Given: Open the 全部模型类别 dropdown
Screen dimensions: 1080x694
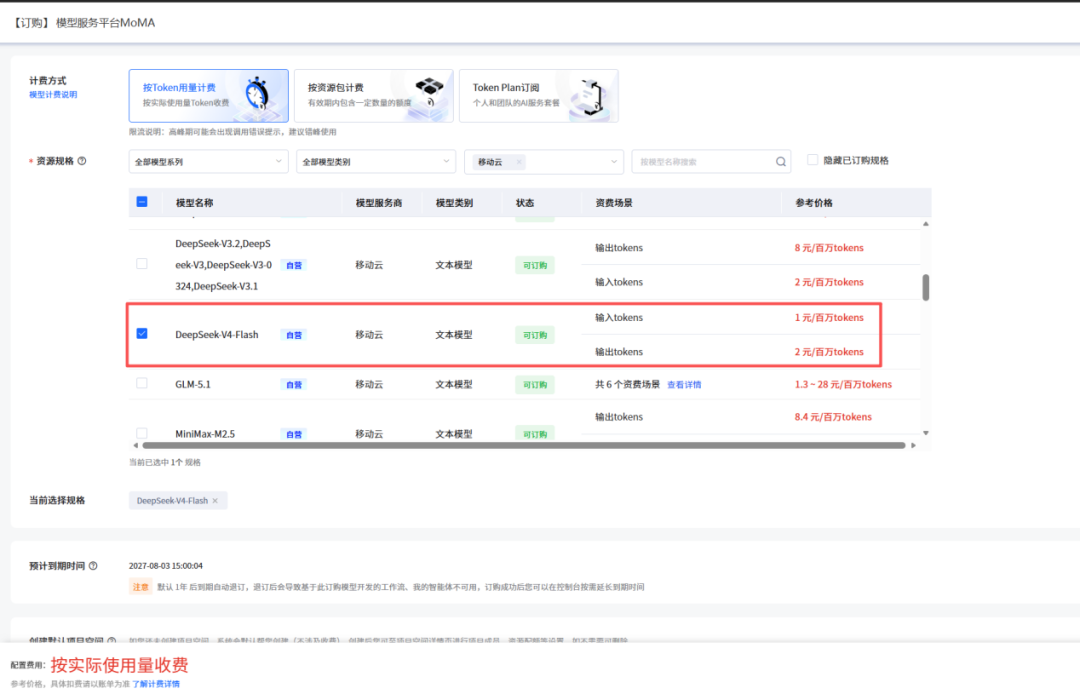Looking at the screenshot, I should coord(376,162).
